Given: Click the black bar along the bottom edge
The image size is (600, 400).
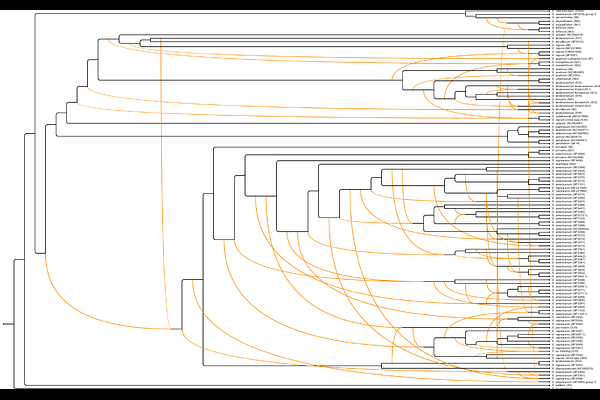Looking at the screenshot, I should [x=300, y=394].
